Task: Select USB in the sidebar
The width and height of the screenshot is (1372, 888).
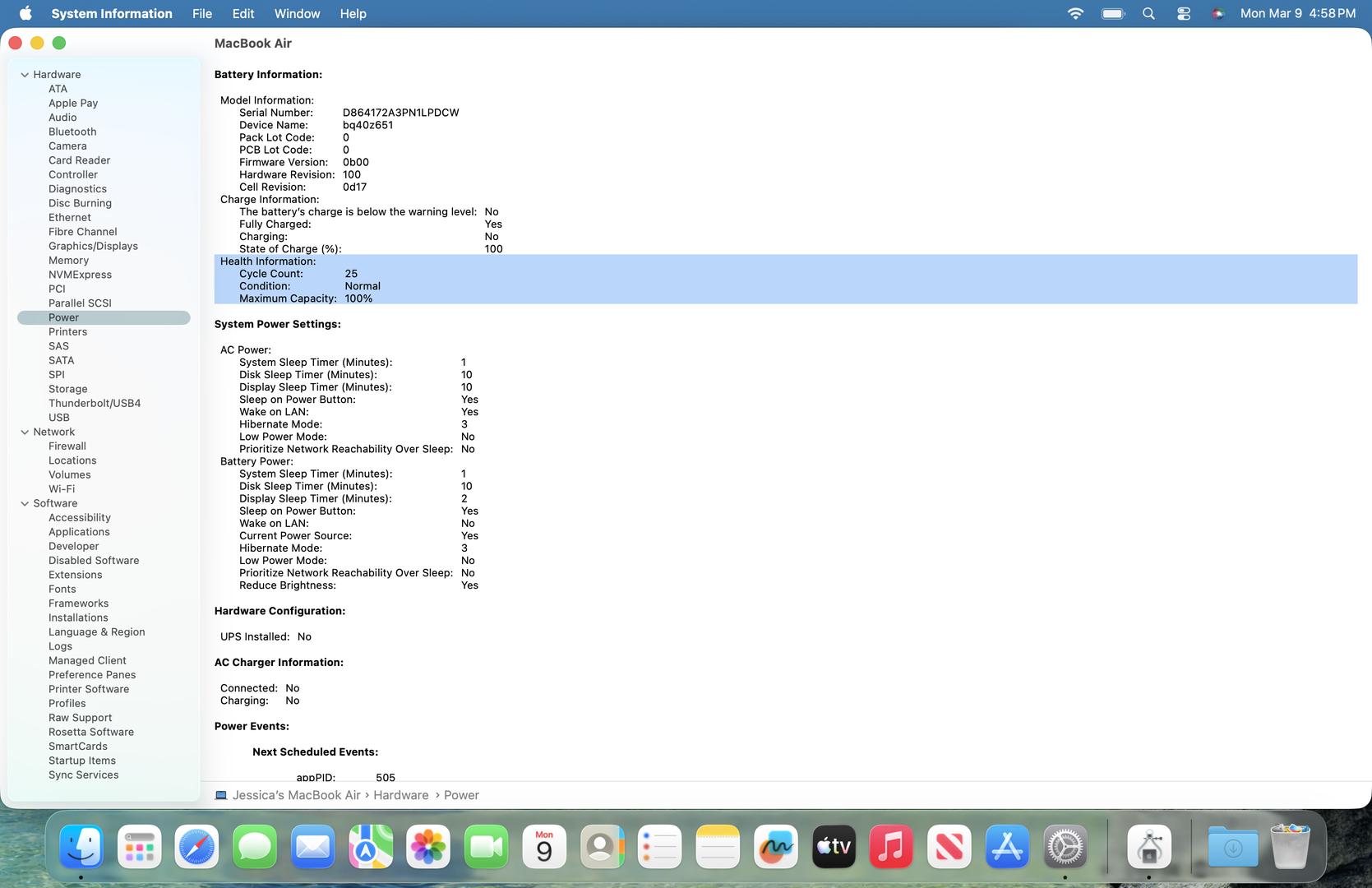Action: click(x=59, y=418)
